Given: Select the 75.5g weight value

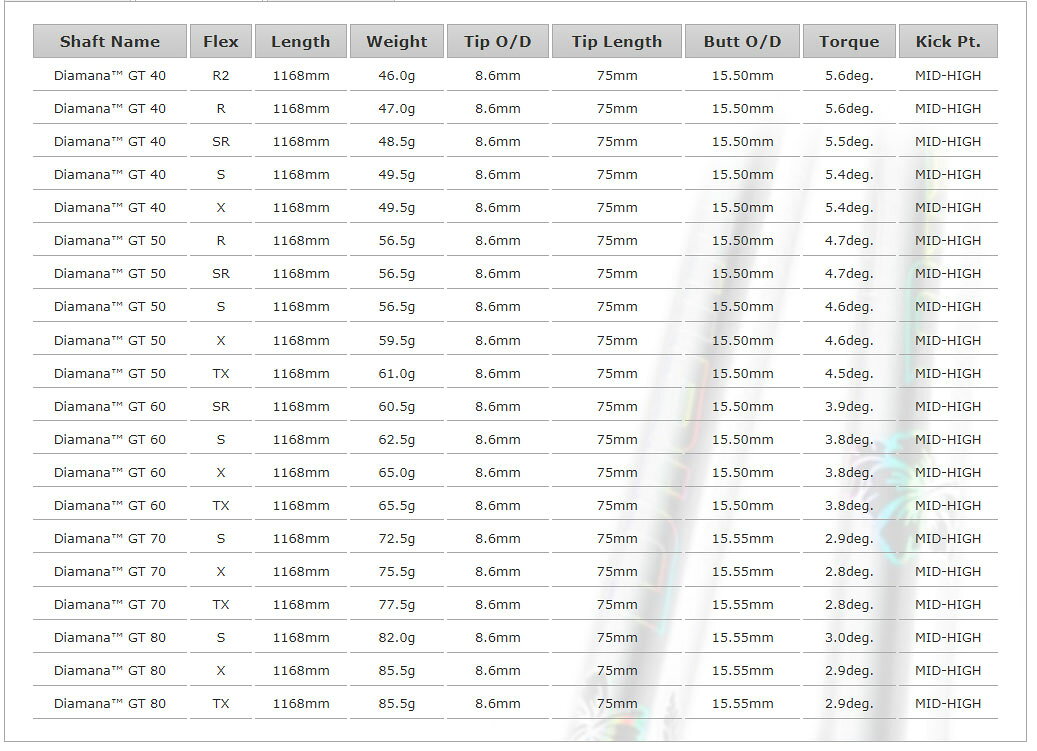Looking at the screenshot, I should (x=397, y=572).
